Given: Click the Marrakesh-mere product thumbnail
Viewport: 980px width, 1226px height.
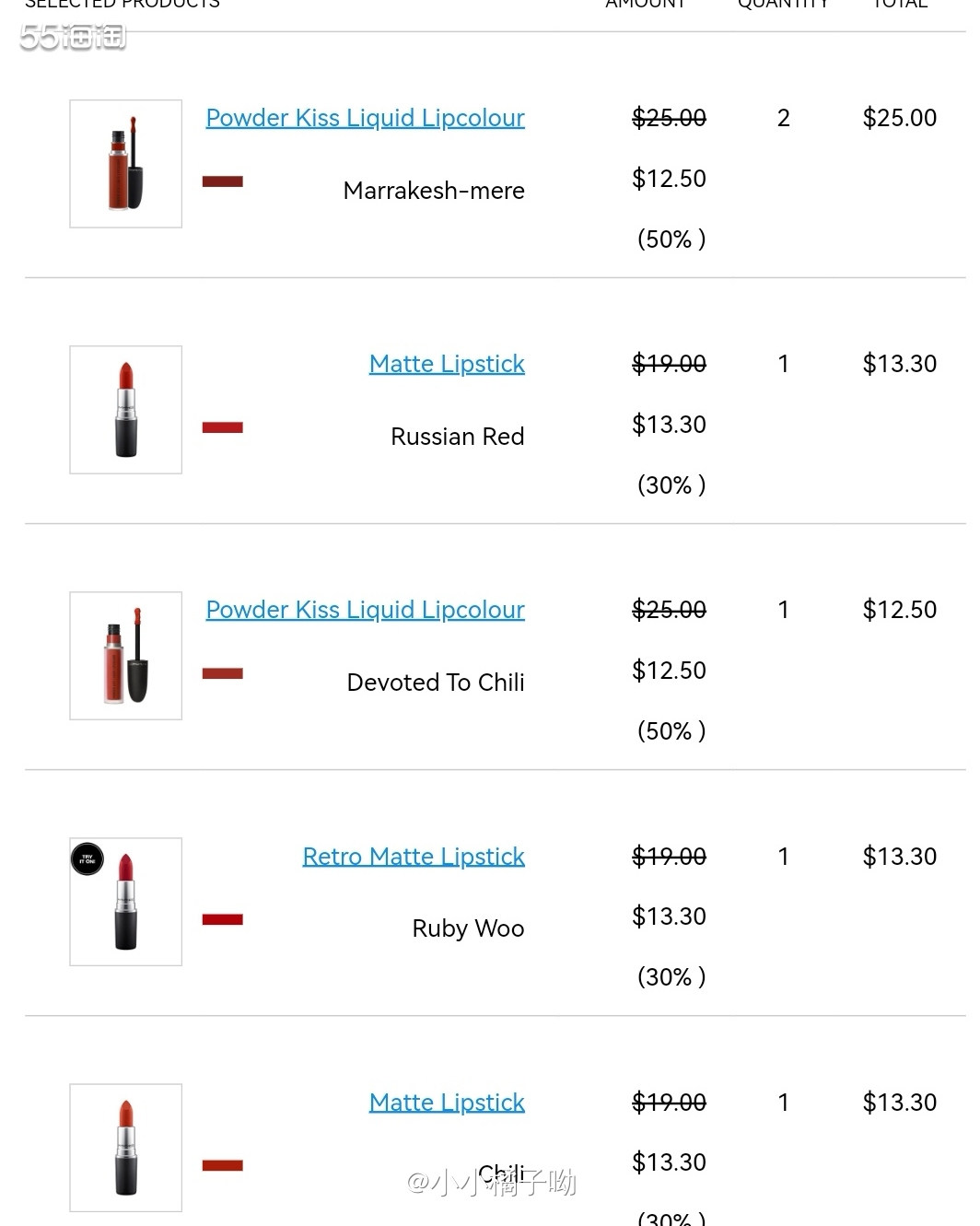Looking at the screenshot, I should [126, 164].
